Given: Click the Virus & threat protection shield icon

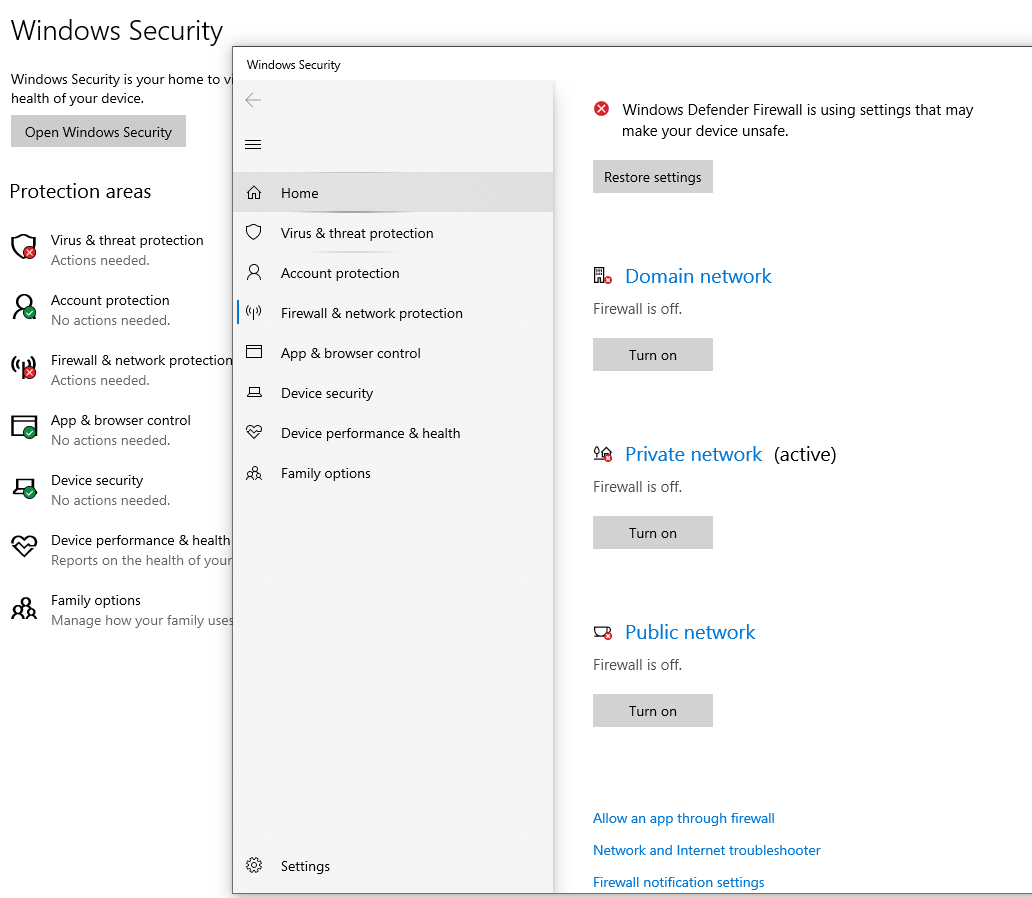Looking at the screenshot, I should coord(254,233).
